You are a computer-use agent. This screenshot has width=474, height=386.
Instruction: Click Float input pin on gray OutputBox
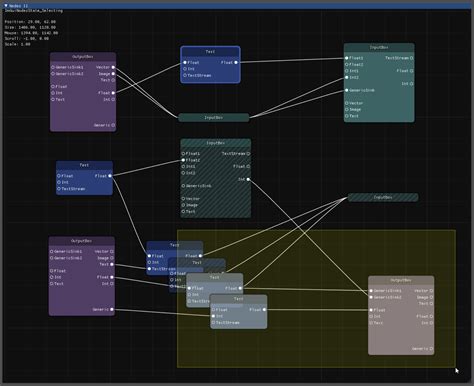coord(371,310)
